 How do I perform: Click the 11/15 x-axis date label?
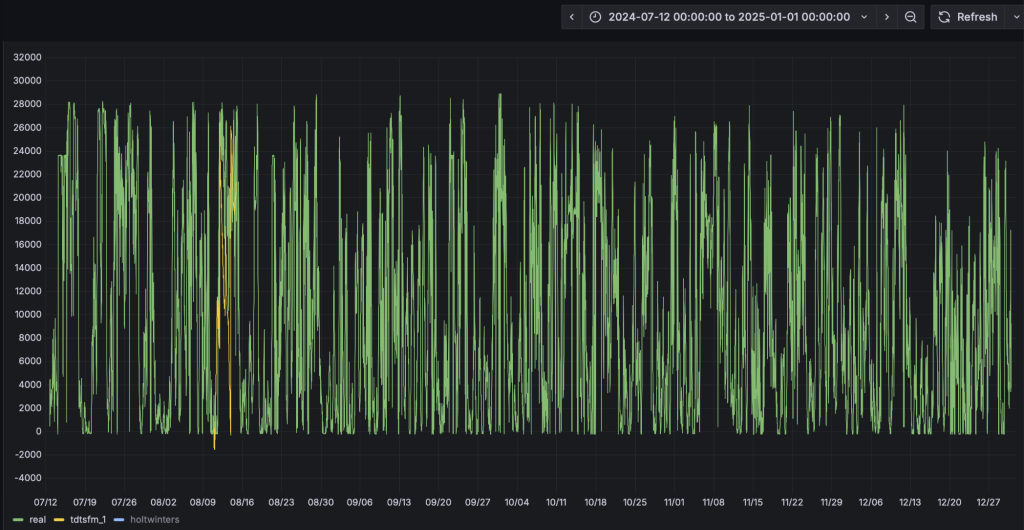[x=752, y=503]
